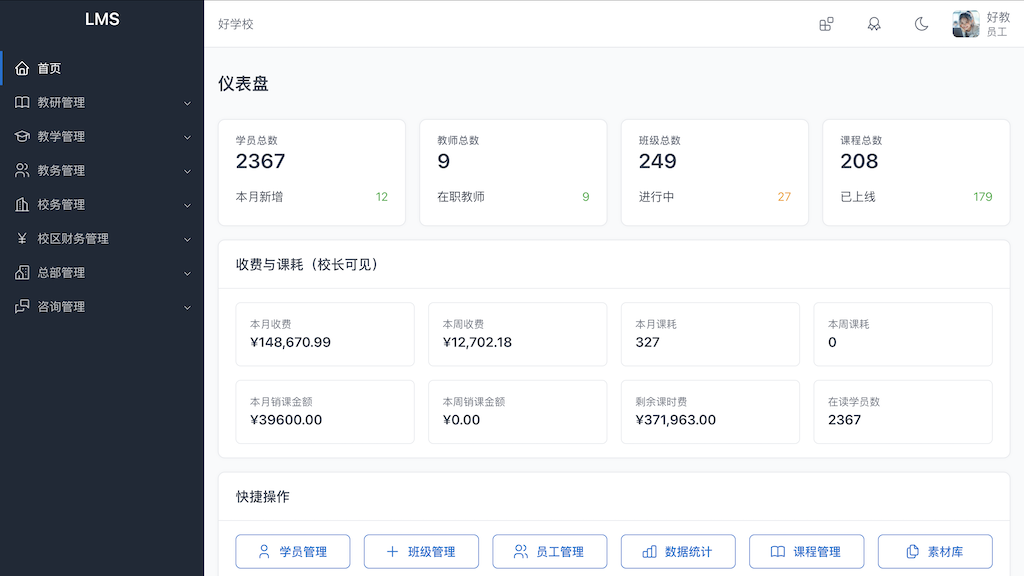Open 数据统计 from quick actions
Image resolution: width=1024 pixels, height=576 pixels.
[x=678, y=550]
